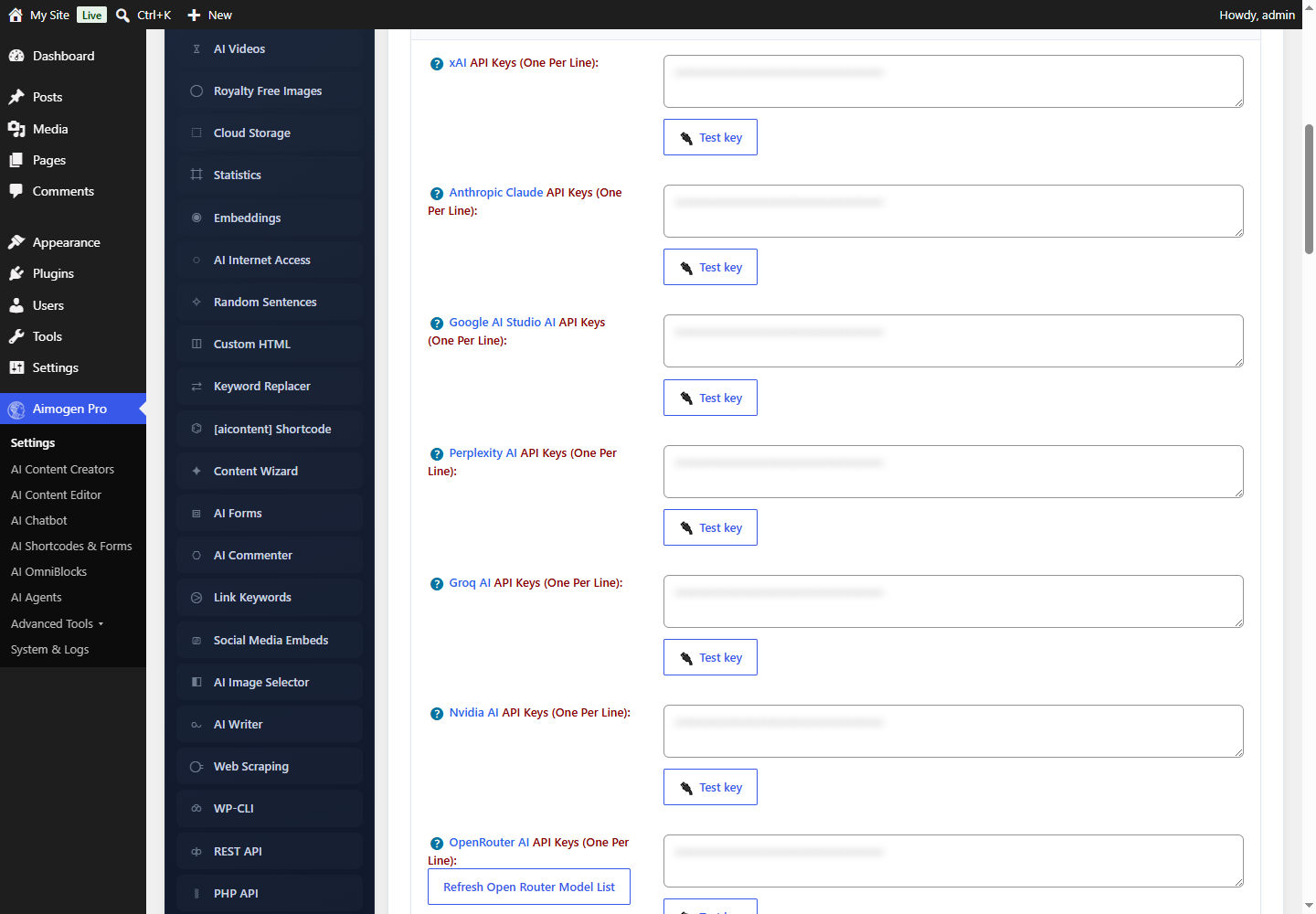Open the Link Keywords tab
The image size is (1316, 914).
point(270,598)
